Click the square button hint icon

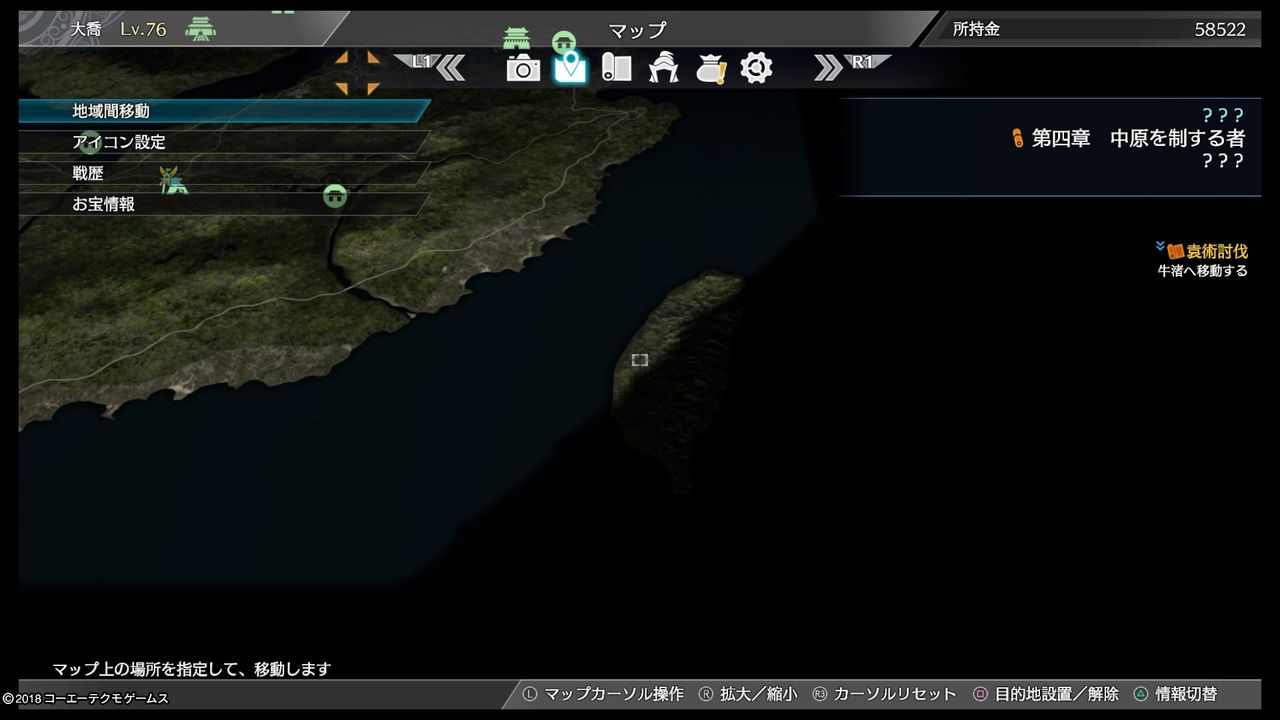(x=980, y=694)
